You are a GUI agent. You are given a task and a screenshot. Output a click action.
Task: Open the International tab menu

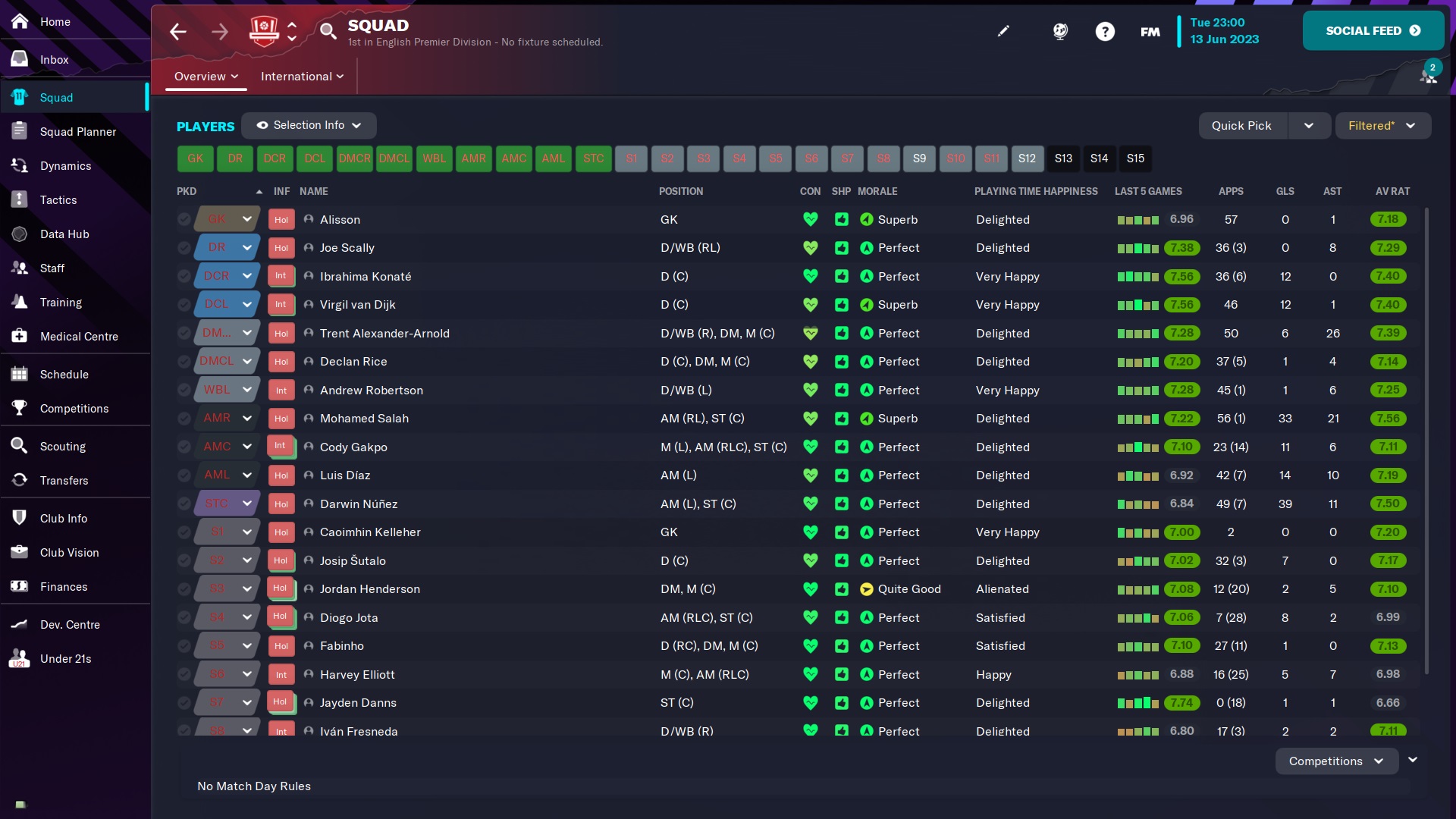(302, 77)
